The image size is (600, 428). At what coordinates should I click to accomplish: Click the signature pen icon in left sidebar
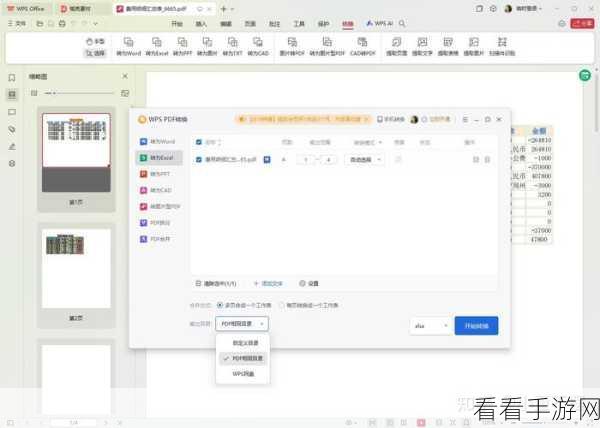pos(12,146)
